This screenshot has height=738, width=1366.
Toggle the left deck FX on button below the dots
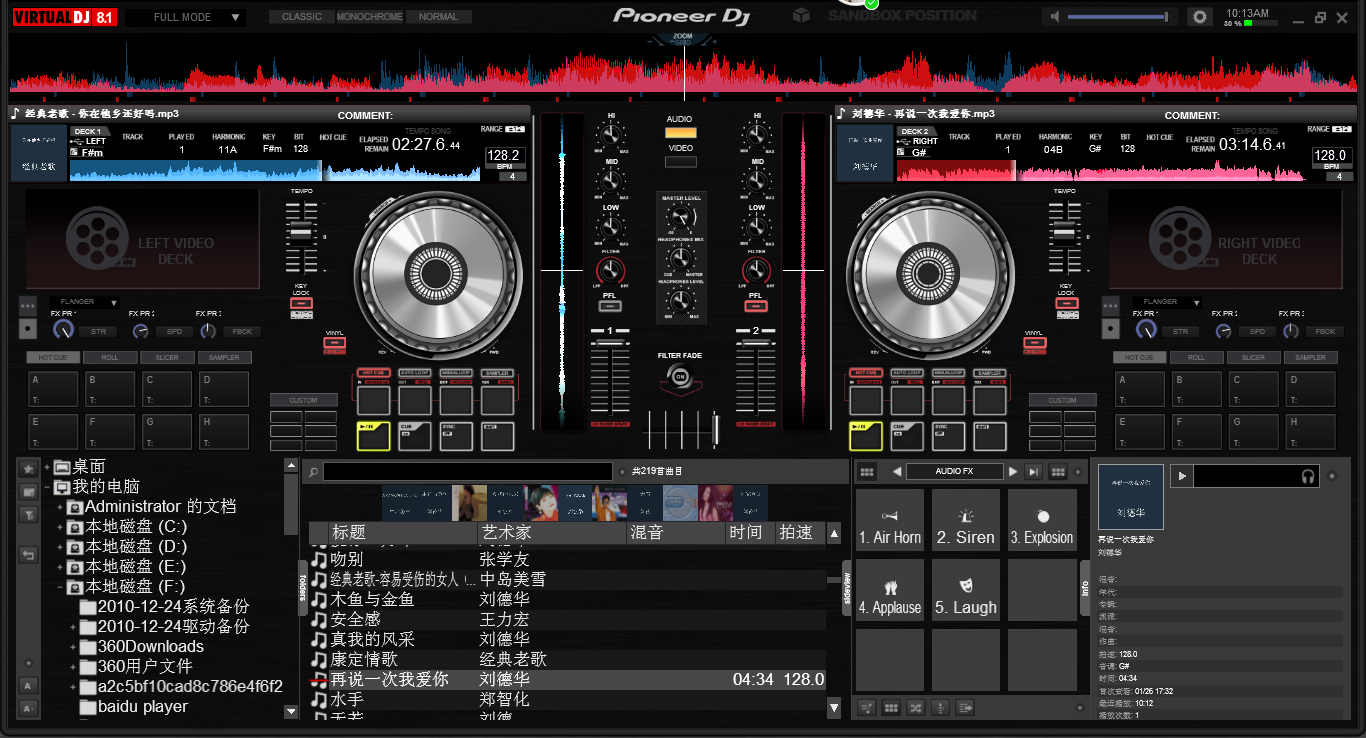pyautogui.click(x=28, y=328)
